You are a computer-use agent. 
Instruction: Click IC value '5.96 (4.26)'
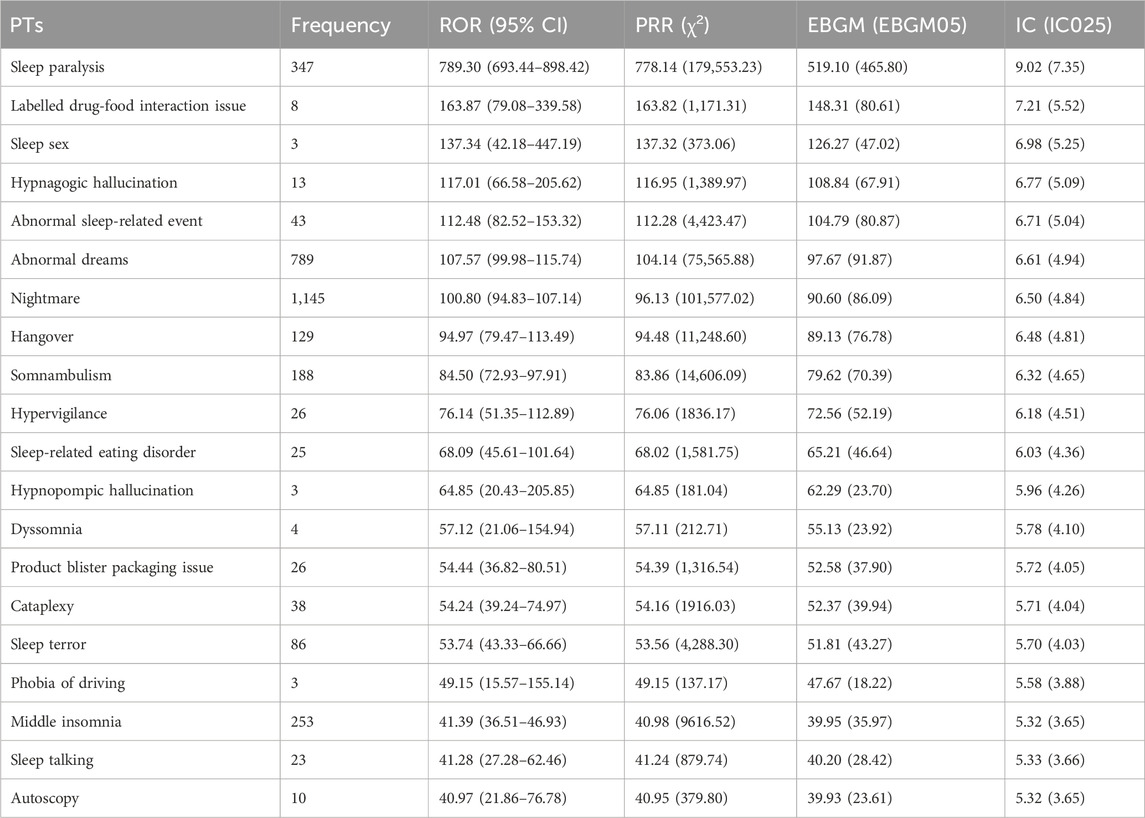coord(1050,490)
